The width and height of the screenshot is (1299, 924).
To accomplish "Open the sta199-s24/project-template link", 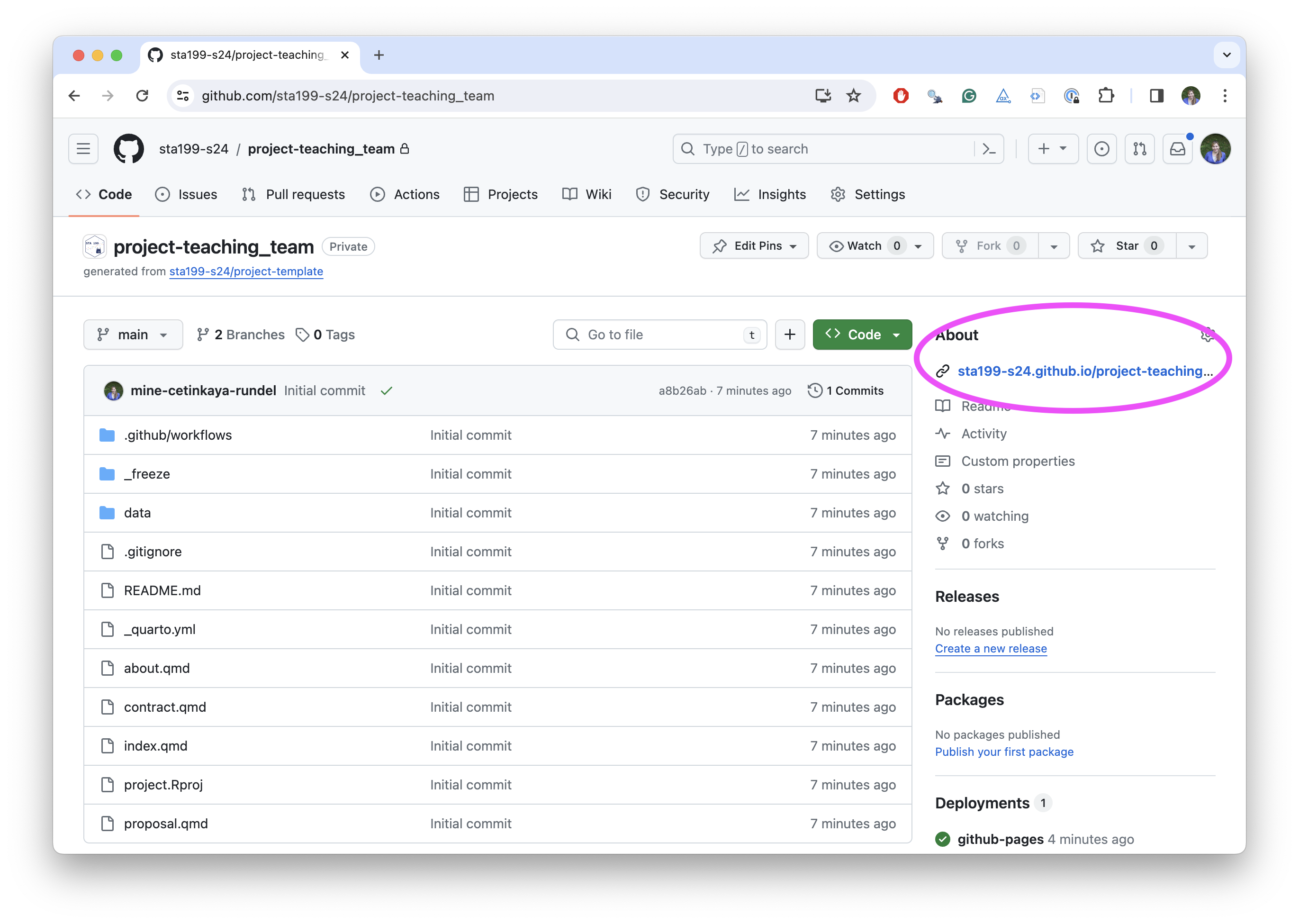I will click(246, 272).
